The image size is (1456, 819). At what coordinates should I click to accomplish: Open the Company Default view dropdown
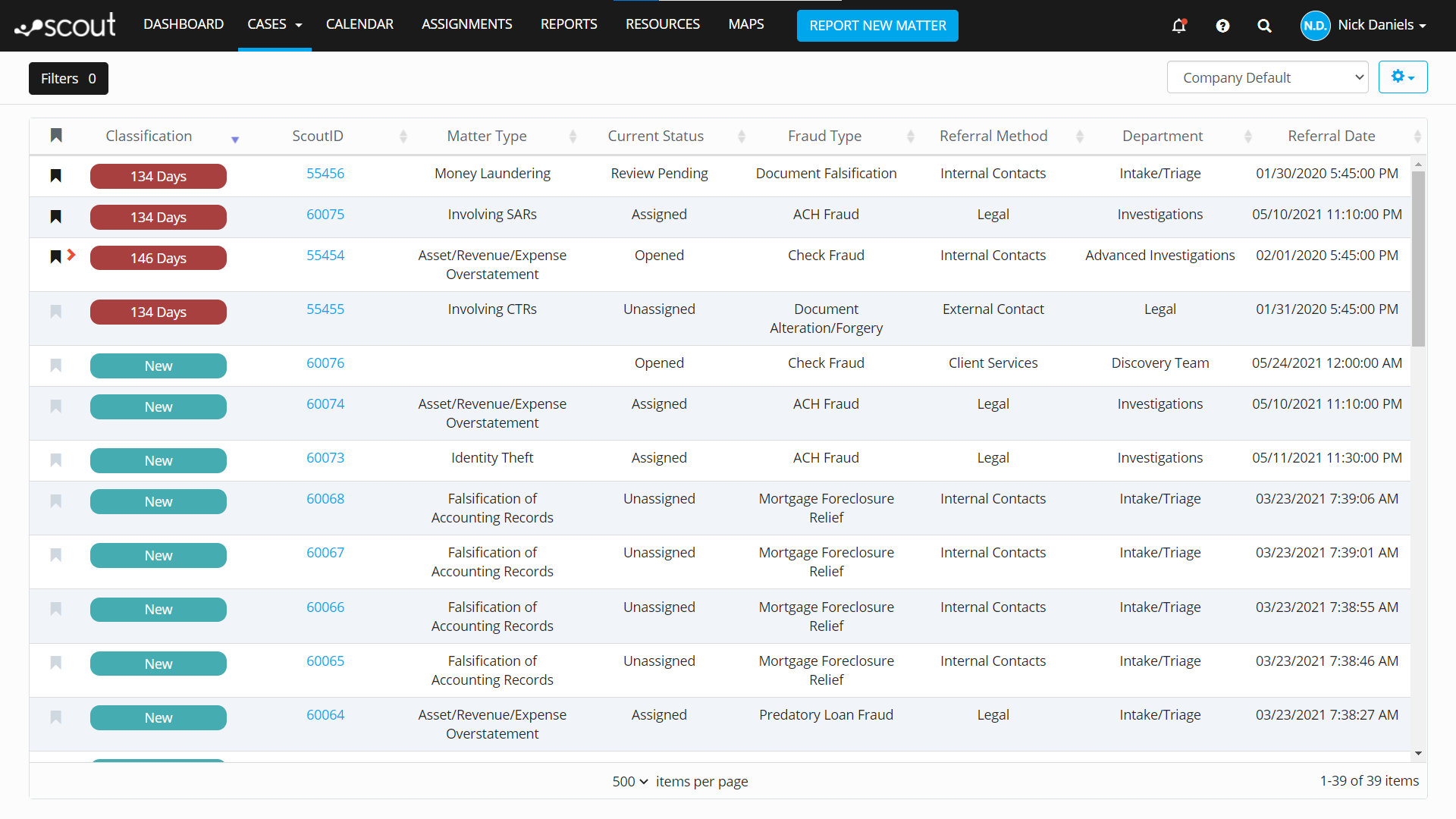(1267, 77)
